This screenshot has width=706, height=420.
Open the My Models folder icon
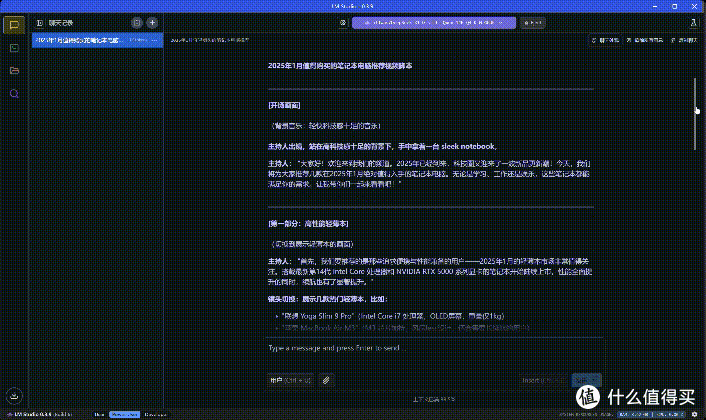14,71
